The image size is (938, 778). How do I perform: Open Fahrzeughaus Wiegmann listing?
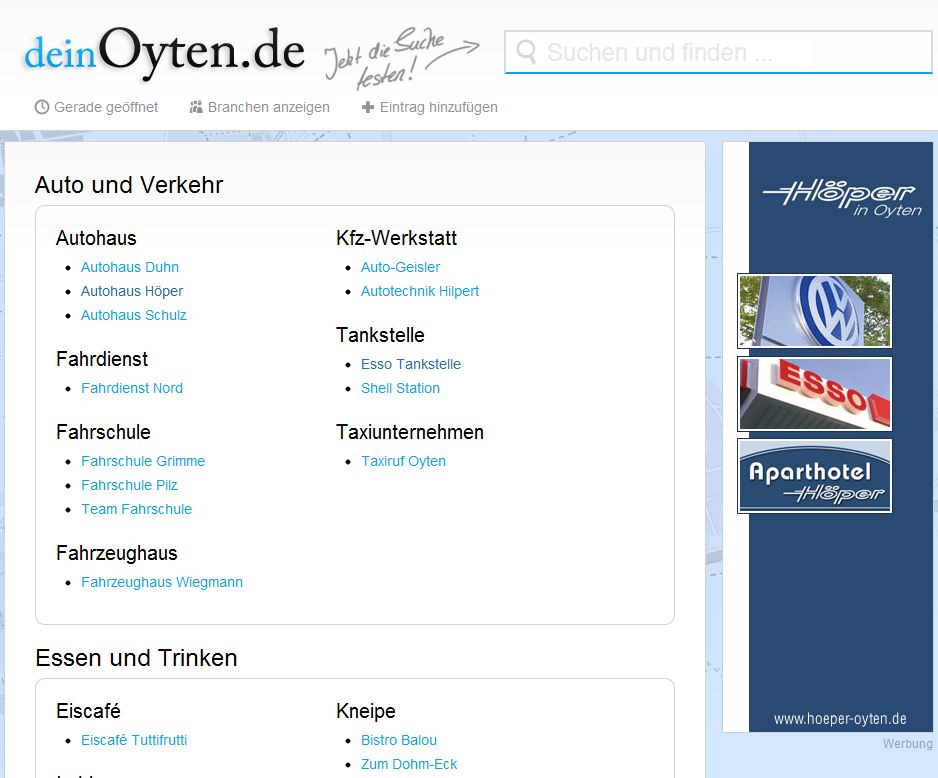point(162,582)
